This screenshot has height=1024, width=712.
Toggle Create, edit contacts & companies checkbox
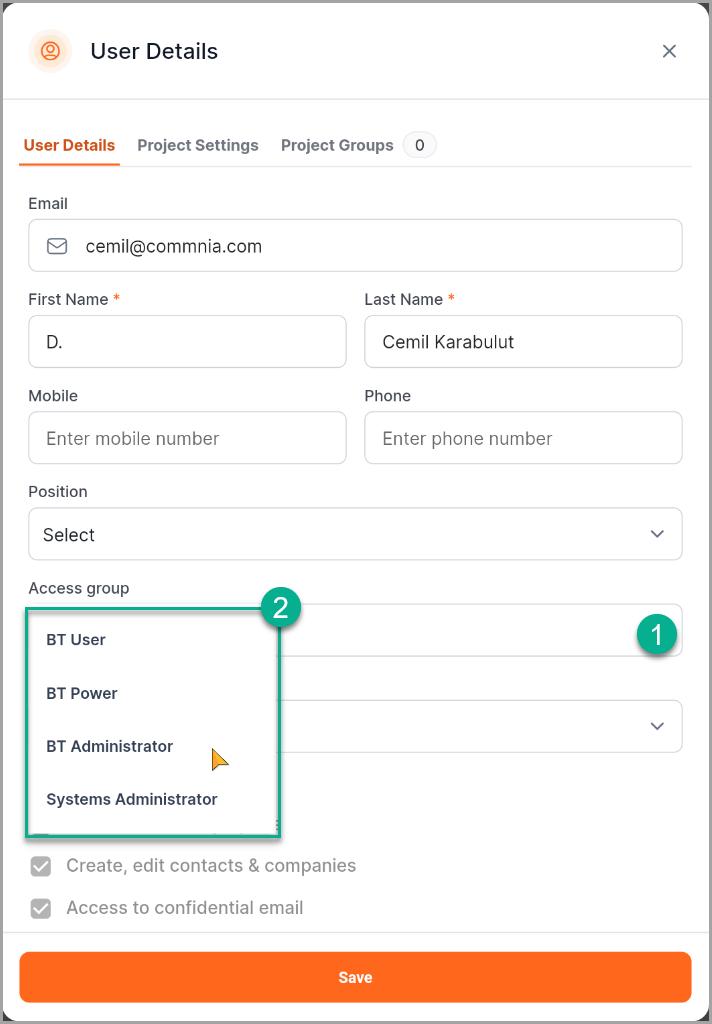(x=41, y=866)
